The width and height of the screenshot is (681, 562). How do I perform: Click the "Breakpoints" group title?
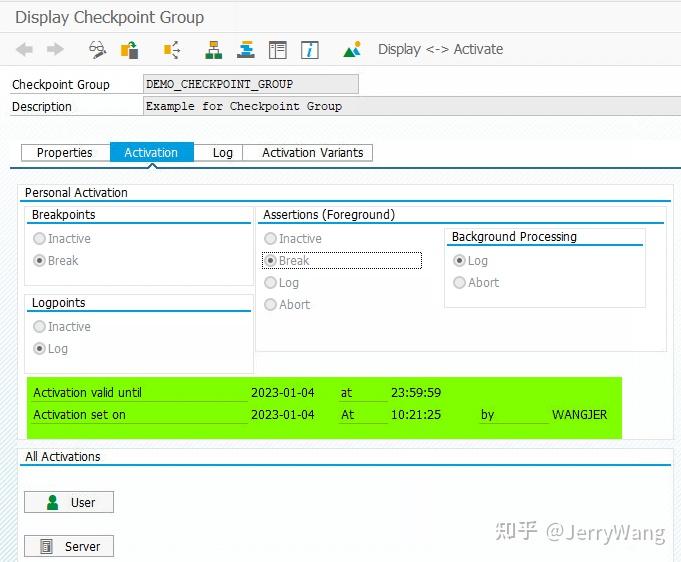[x=63, y=215]
